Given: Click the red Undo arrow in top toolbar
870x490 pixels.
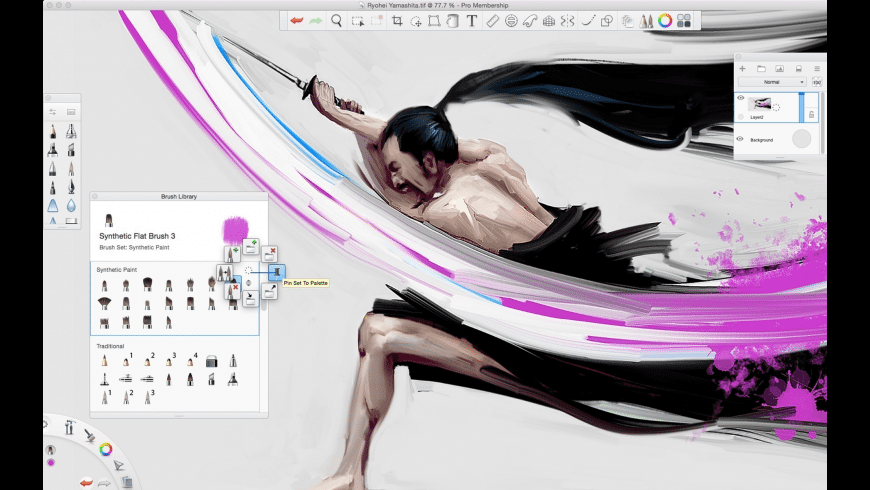Looking at the screenshot, I should (297, 20).
